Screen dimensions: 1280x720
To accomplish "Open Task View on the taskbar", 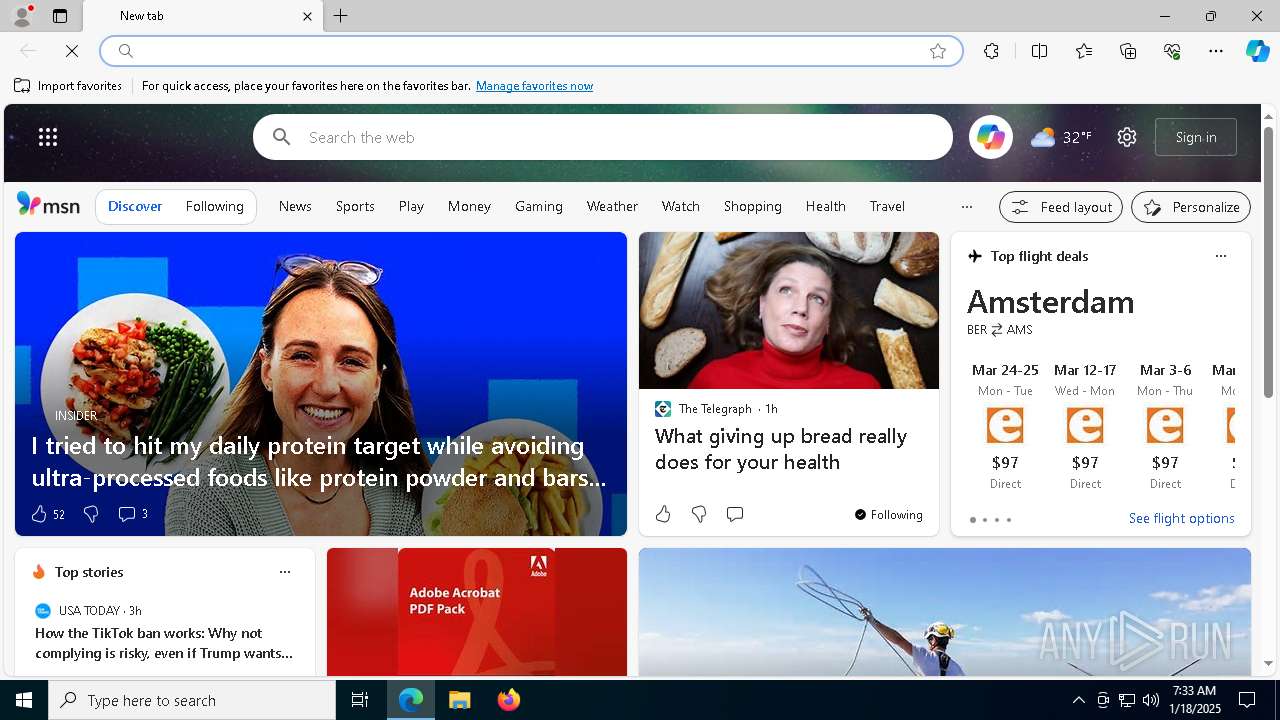I will [x=360, y=700].
